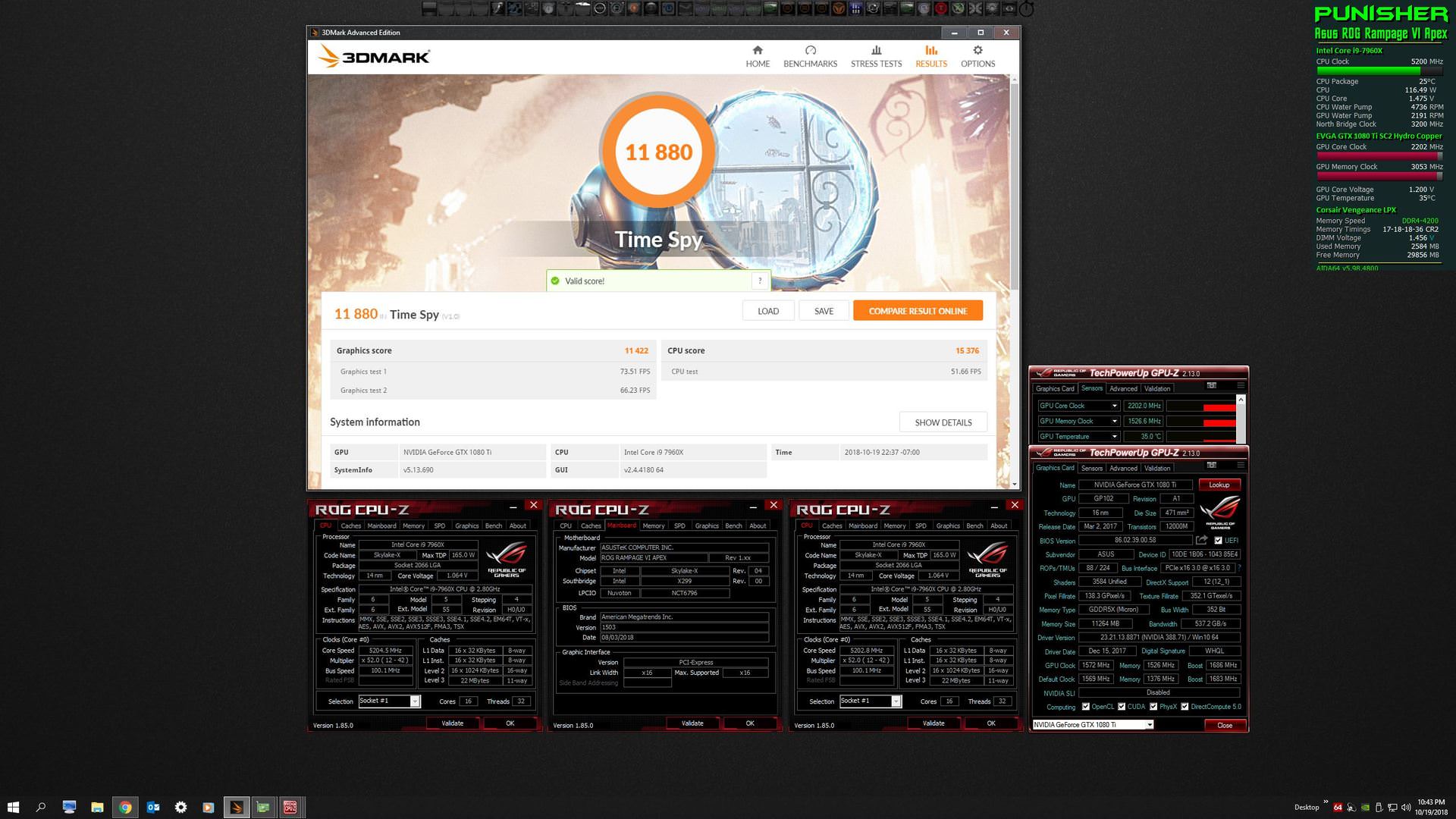Click COMPARE RESULT ONLINE
The height and width of the screenshot is (819, 1456).
pos(918,311)
